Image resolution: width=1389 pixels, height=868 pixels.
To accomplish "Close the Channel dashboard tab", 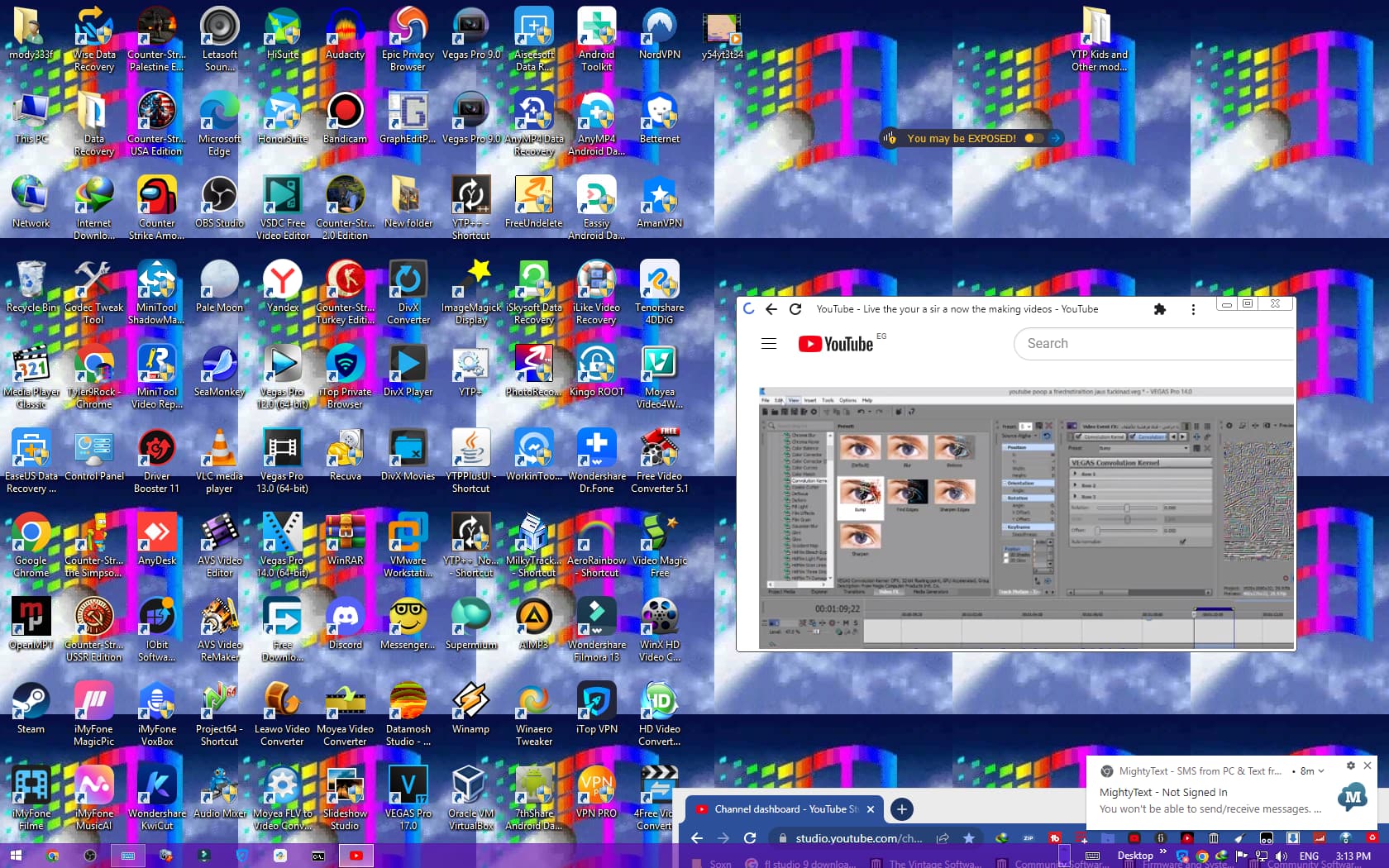I will (870, 809).
